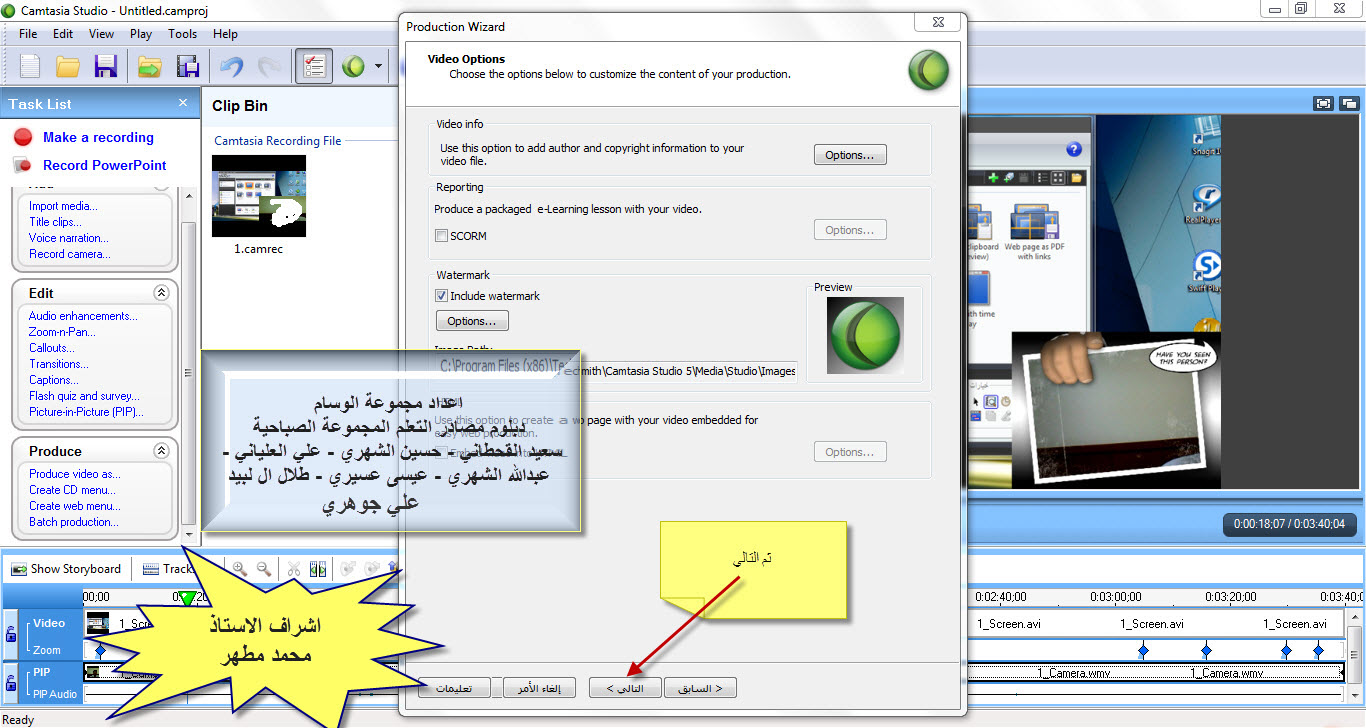Toggle the lock on the Video track
The height and width of the screenshot is (728, 1366).
tap(11, 634)
